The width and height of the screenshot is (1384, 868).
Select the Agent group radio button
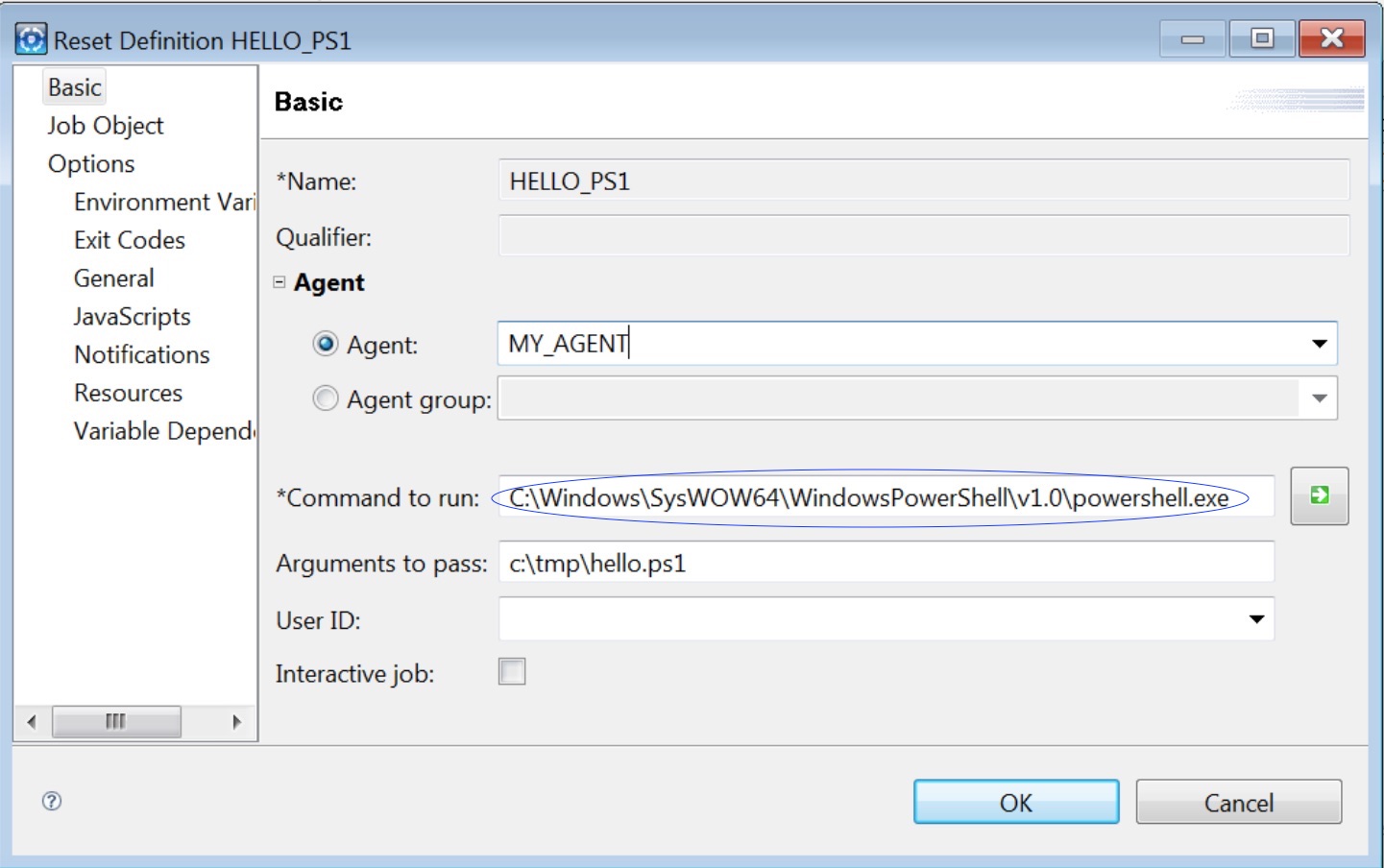(326, 398)
